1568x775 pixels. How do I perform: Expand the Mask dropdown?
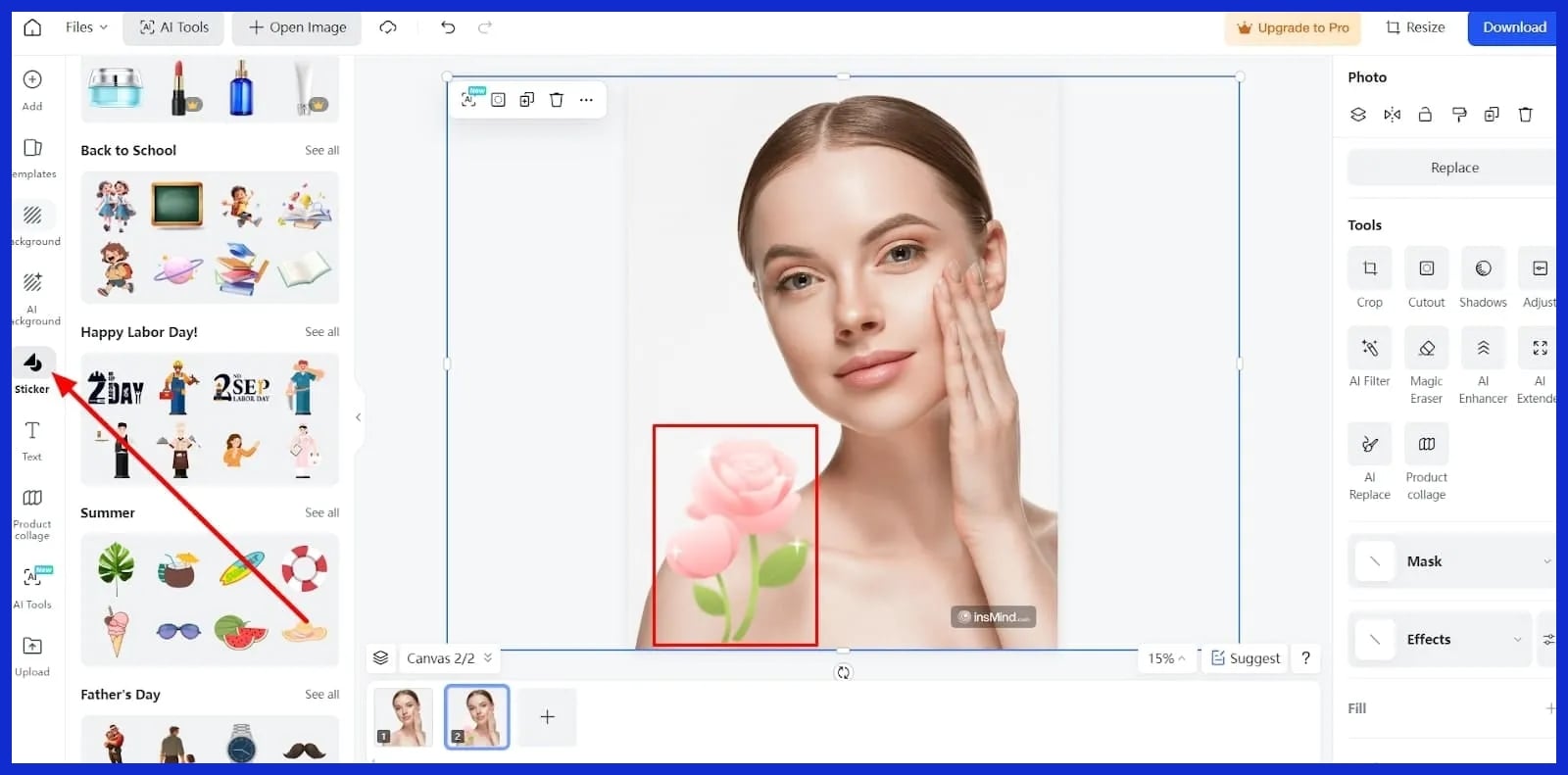pos(1546,561)
